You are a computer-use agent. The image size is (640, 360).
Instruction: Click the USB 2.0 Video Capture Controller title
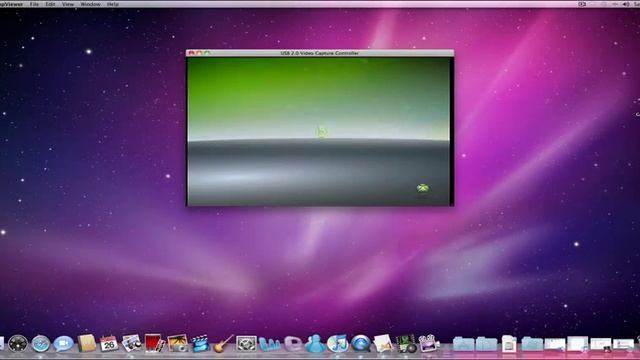tap(320, 53)
